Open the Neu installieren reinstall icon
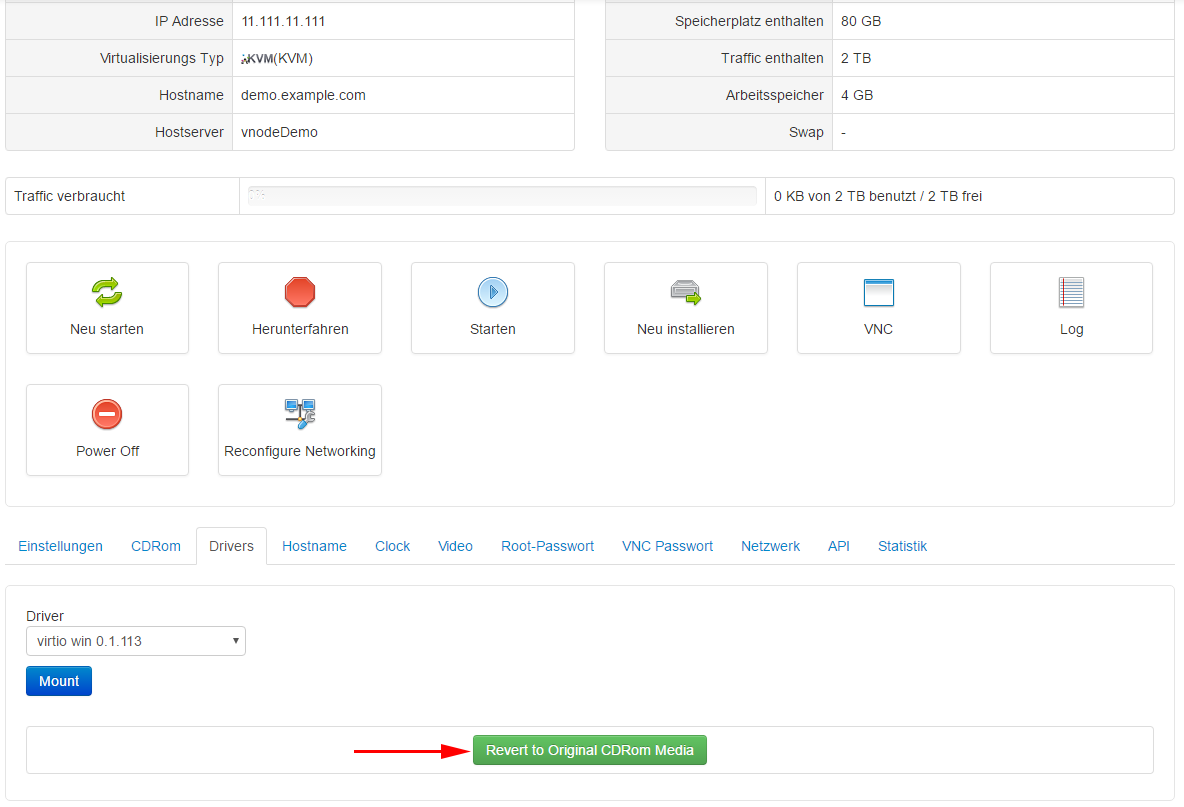Viewport: 1184px width, 807px height. 685,292
